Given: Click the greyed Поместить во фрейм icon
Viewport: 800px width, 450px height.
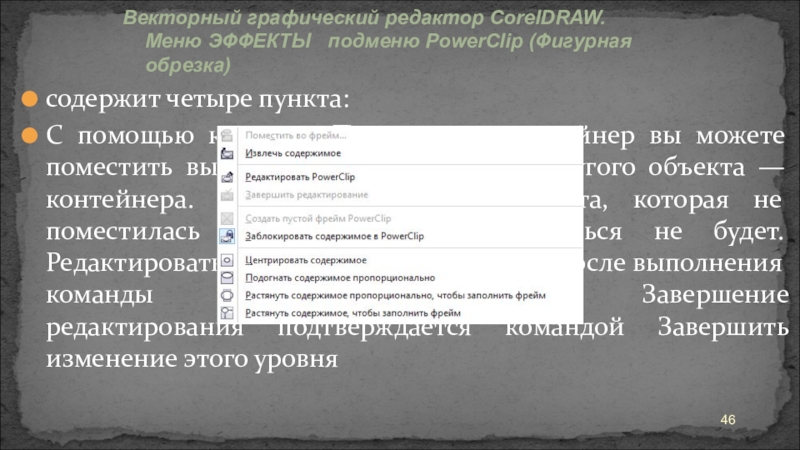Looking at the screenshot, I should tap(227, 135).
